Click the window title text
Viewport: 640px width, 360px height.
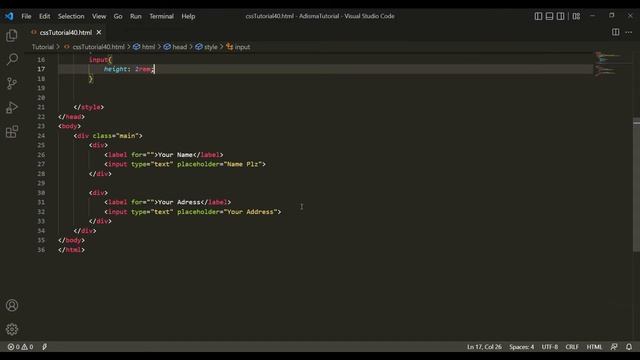(320, 16)
